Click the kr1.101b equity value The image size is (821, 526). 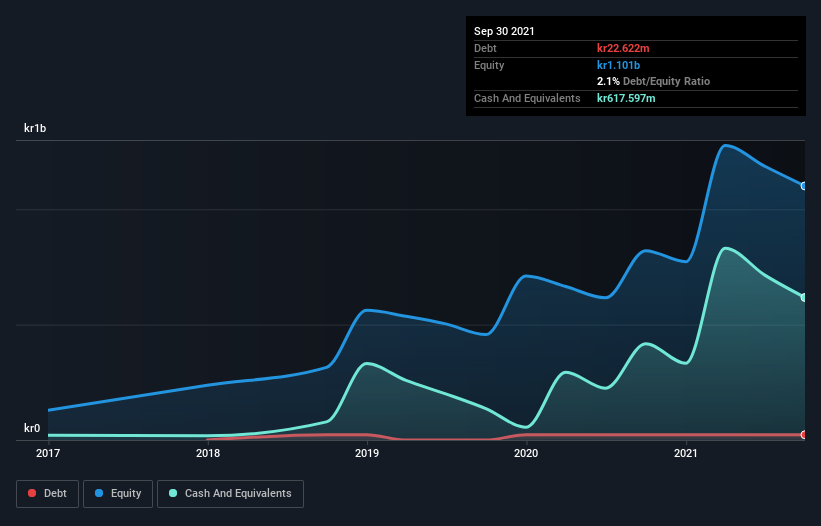[x=618, y=65]
